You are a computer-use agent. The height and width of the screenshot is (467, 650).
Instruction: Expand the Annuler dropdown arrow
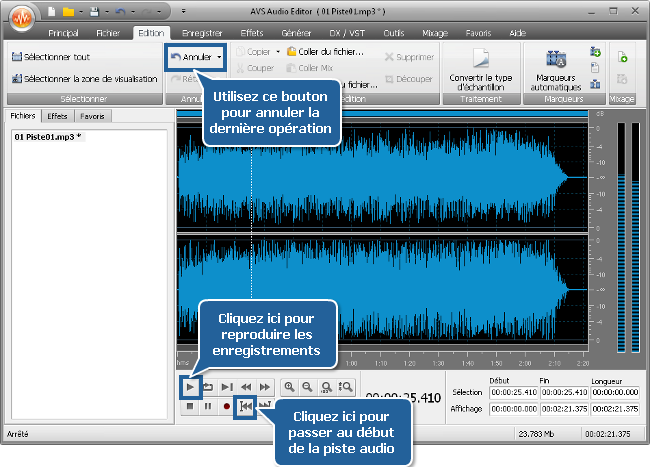[x=219, y=57]
